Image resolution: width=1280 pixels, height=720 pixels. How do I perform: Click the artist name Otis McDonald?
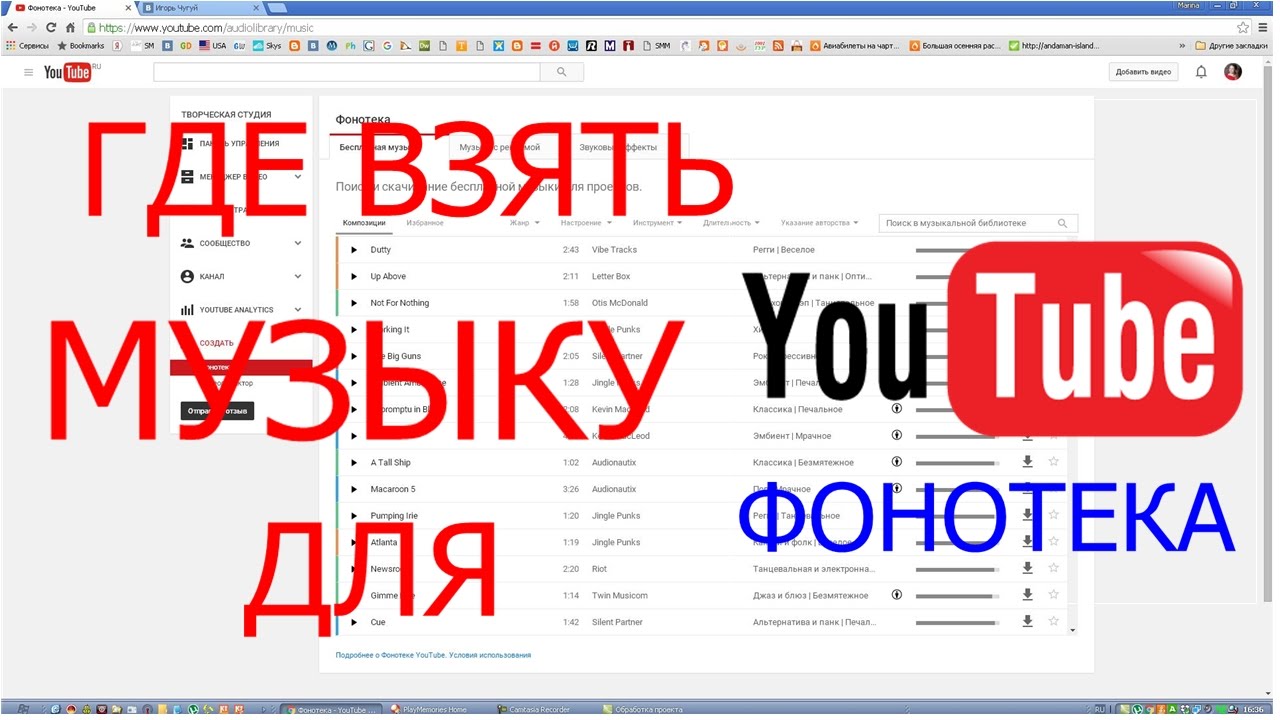(620, 303)
